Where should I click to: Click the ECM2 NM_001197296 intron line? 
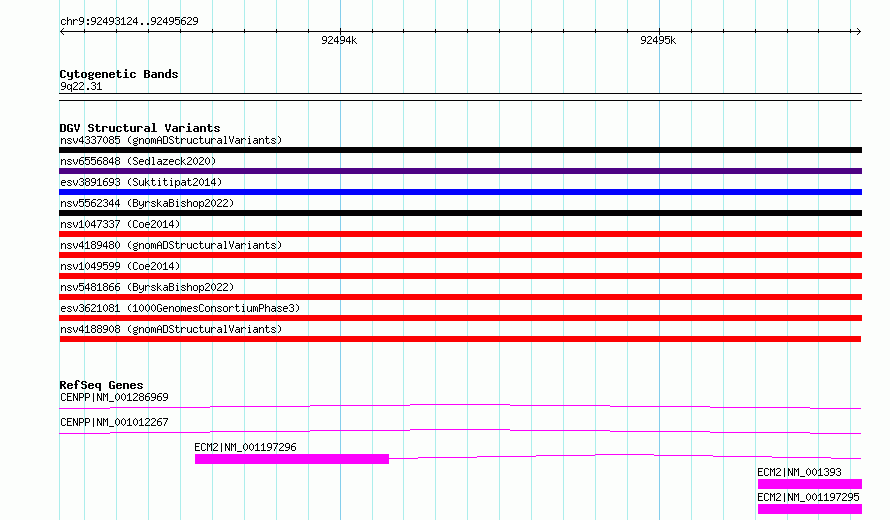point(625,456)
